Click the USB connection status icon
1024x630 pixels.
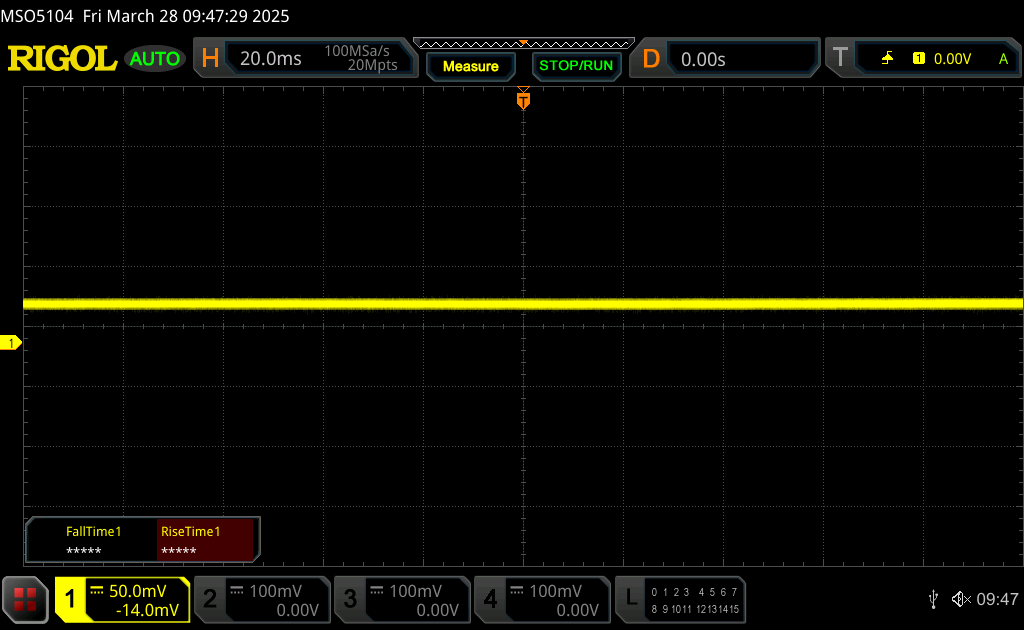click(933, 599)
